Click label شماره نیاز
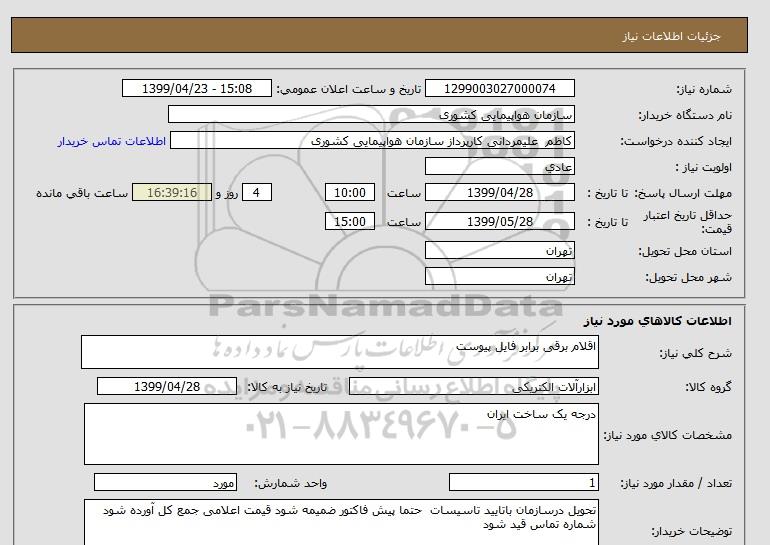770x545 pixels. tap(704, 89)
